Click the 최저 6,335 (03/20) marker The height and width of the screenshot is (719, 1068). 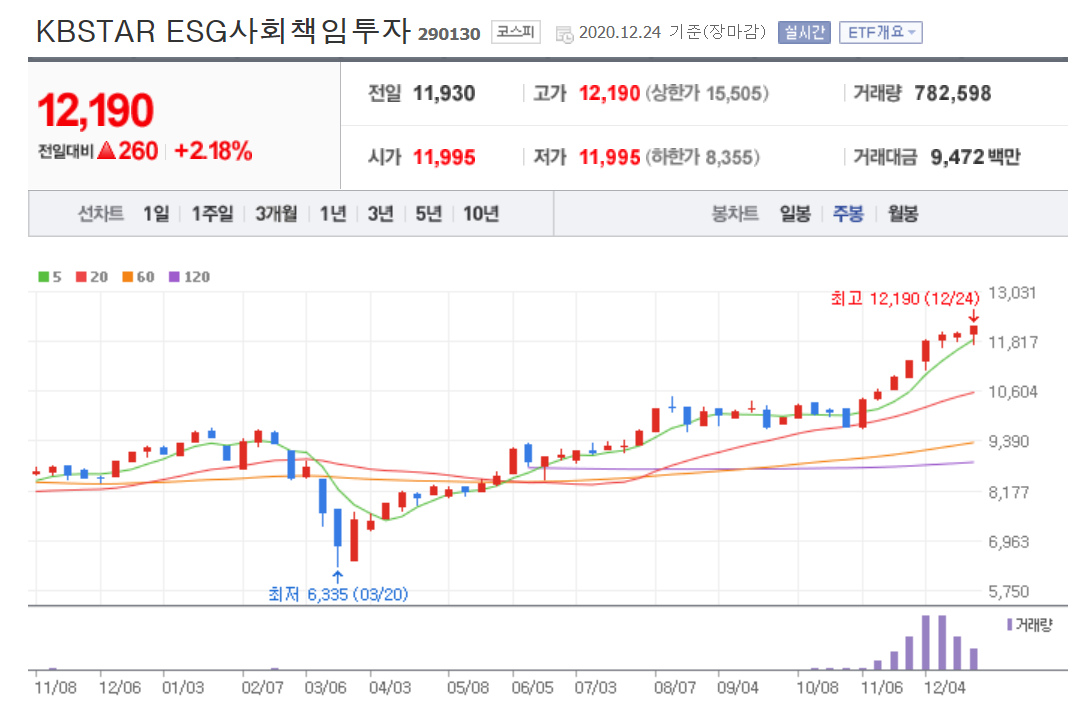point(338,594)
